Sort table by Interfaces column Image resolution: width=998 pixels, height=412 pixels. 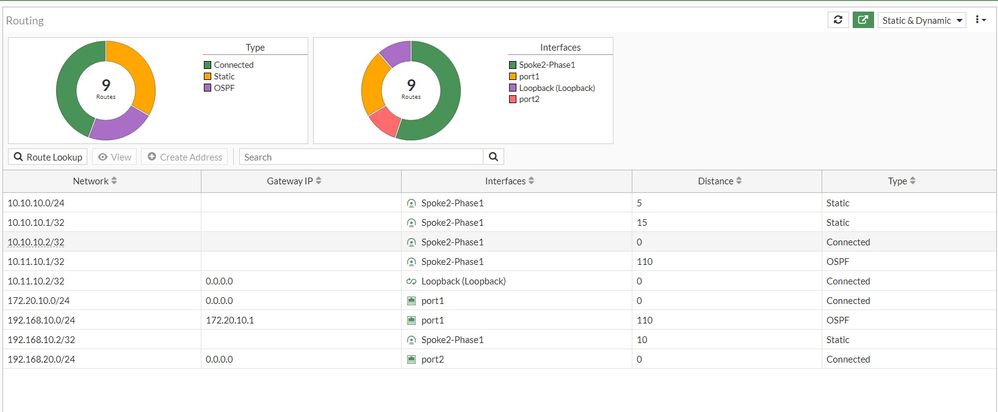point(510,181)
